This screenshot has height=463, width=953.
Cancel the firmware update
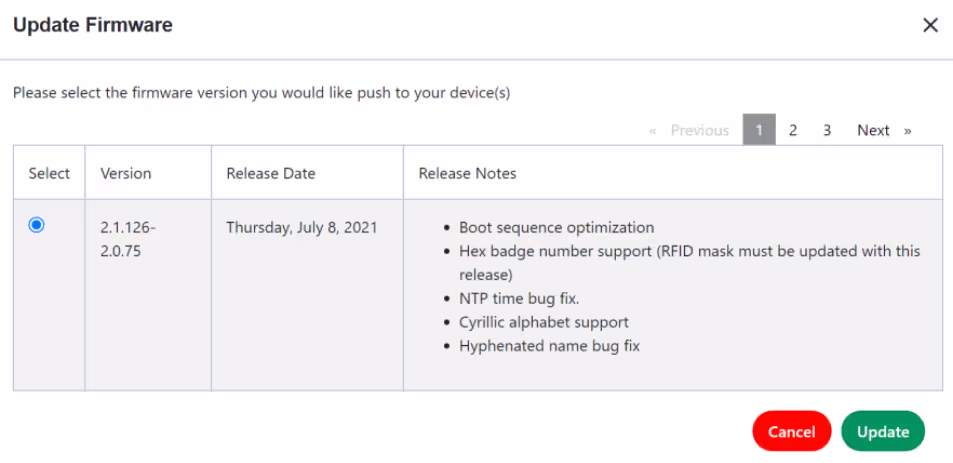tap(791, 431)
